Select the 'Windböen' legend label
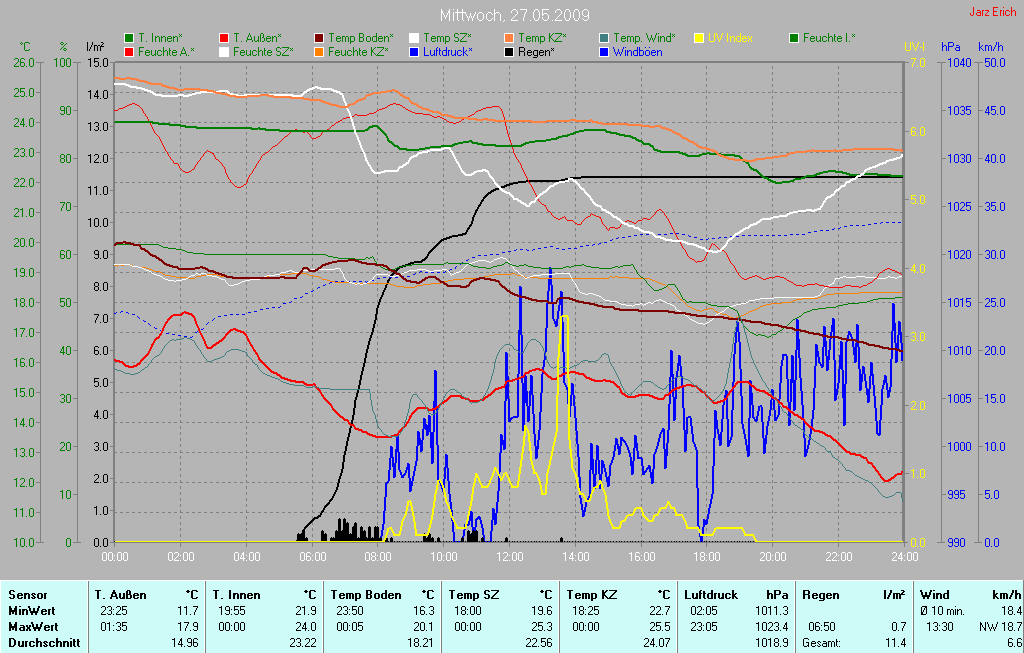Screen dimensions: 1024x653 tap(637, 52)
